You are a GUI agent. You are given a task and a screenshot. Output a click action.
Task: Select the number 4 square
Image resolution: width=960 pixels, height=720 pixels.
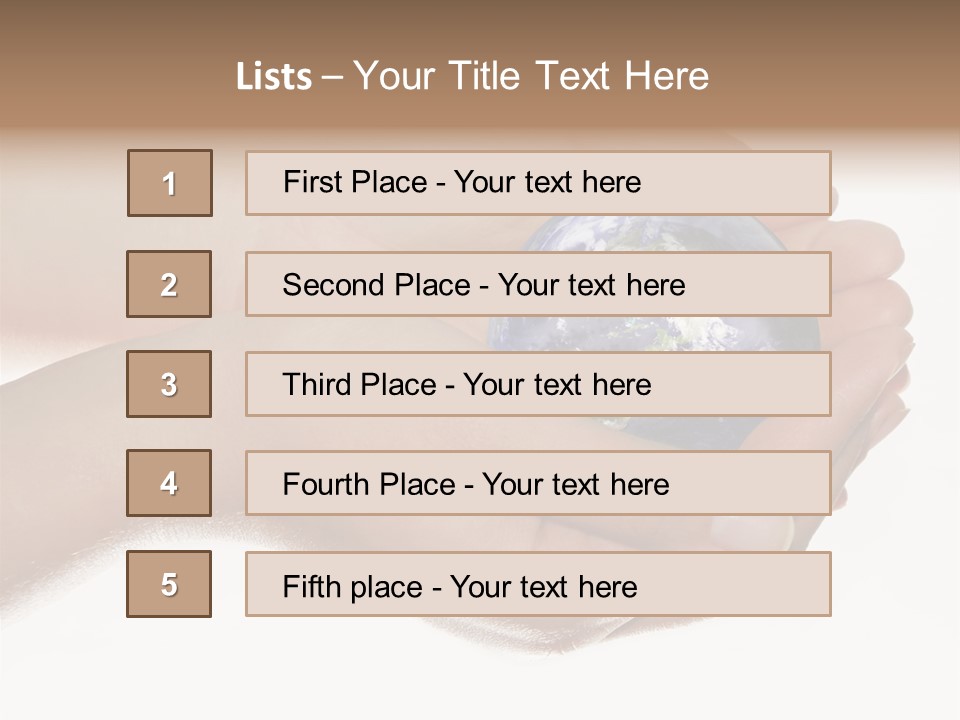click(x=169, y=483)
